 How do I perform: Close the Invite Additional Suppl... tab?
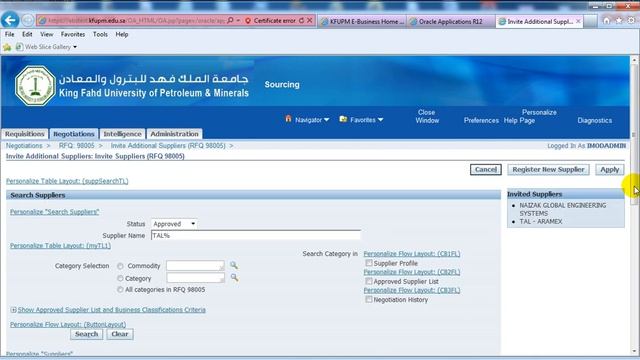coord(578,21)
